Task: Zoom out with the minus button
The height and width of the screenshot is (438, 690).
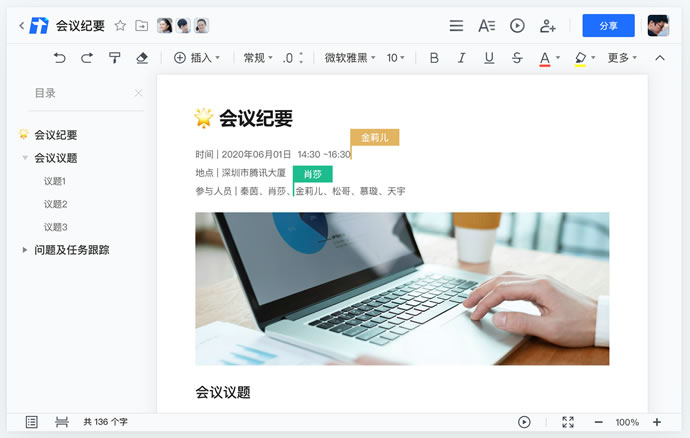Action: 598,422
